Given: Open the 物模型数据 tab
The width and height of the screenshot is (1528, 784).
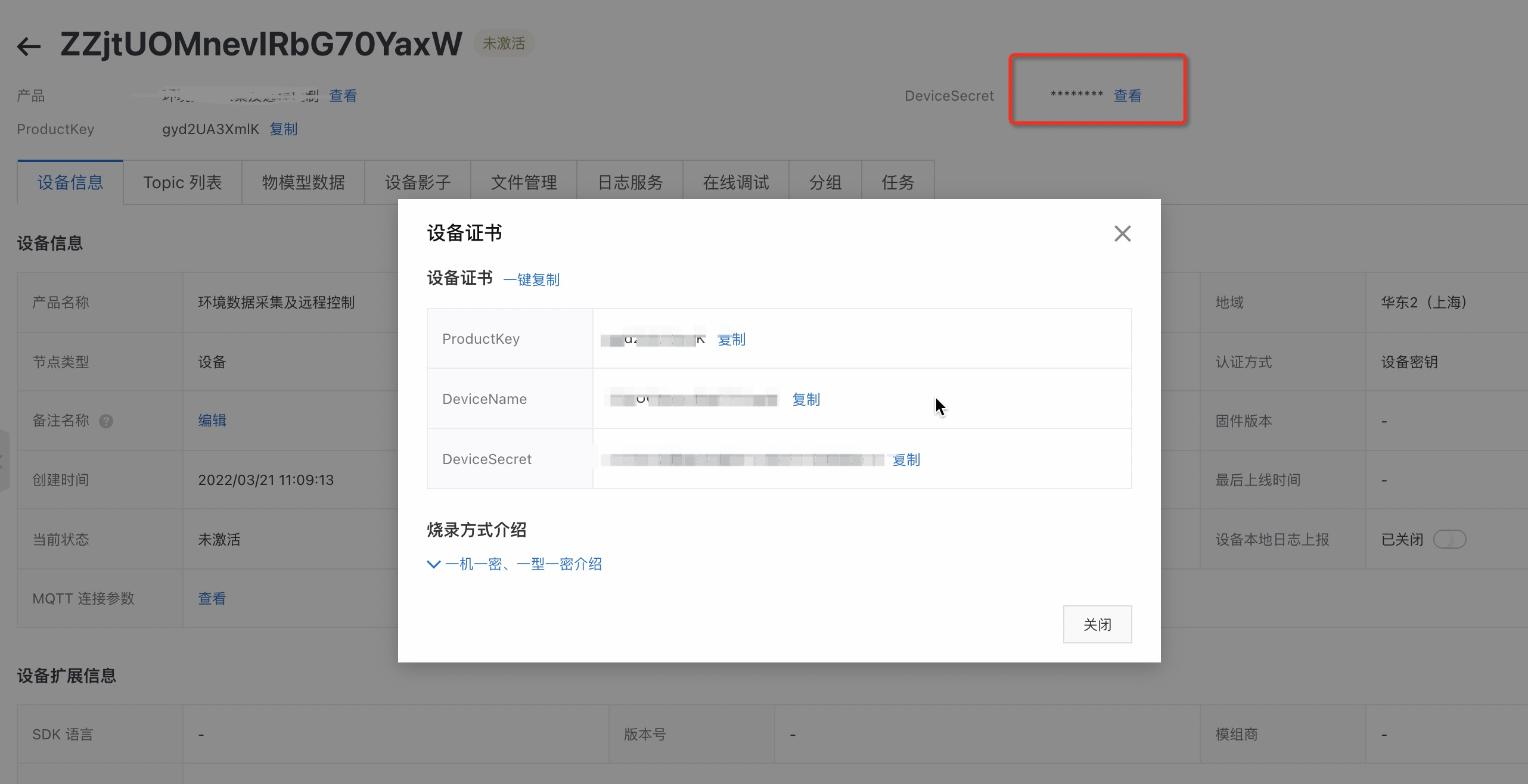Looking at the screenshot, I should (303, 182).
